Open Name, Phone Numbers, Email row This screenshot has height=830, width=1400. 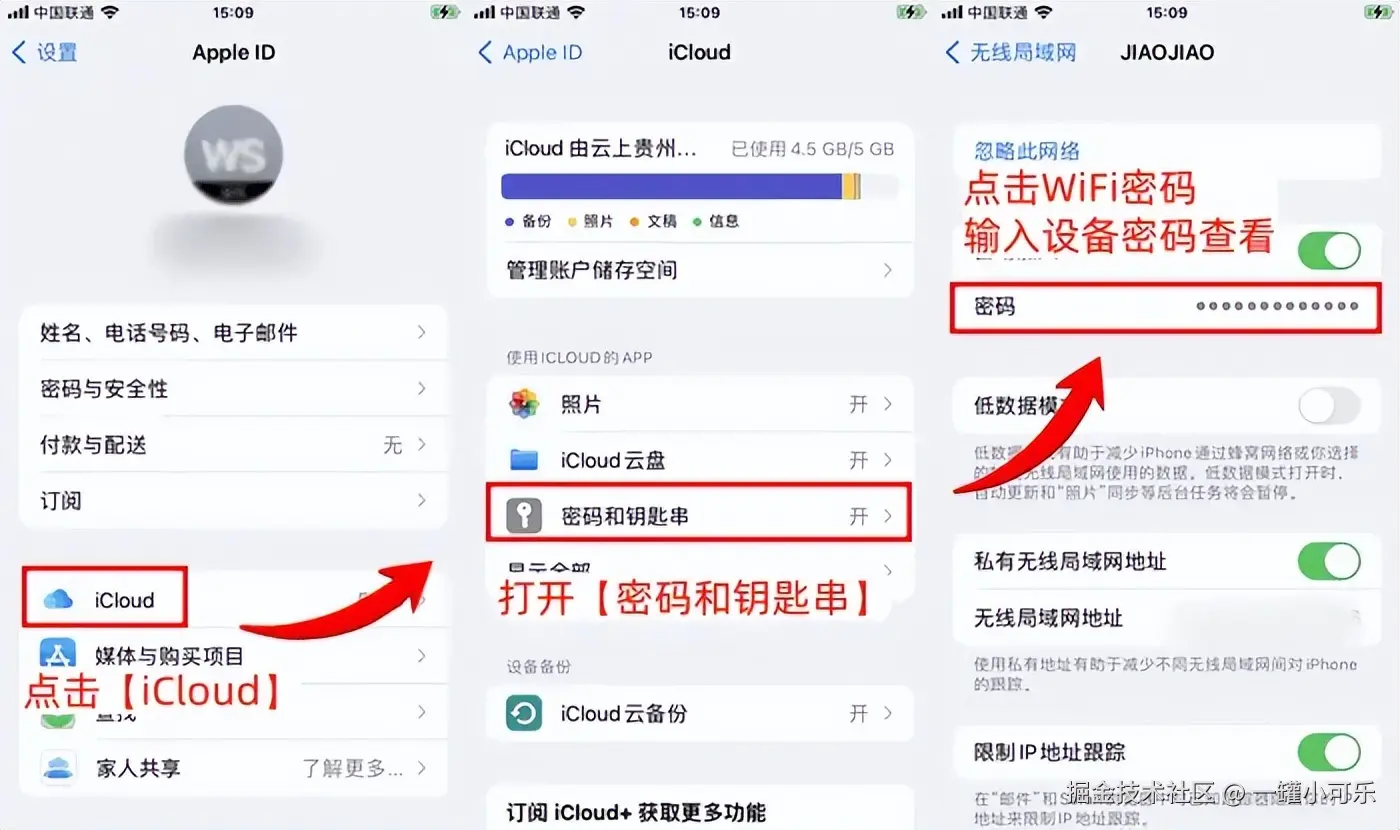tap(233, 332)
